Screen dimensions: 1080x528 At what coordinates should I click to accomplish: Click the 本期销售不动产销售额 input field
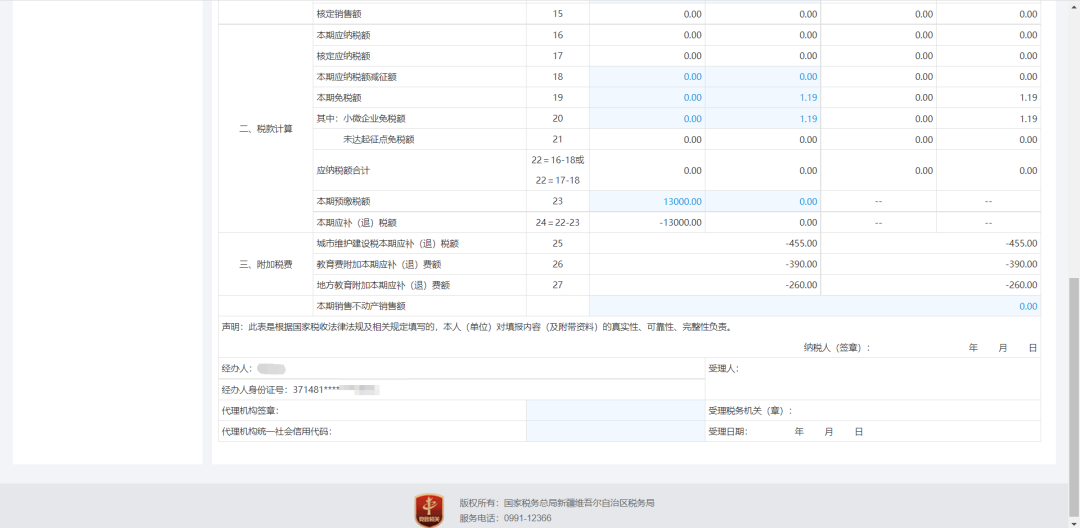tap(814, 306)
